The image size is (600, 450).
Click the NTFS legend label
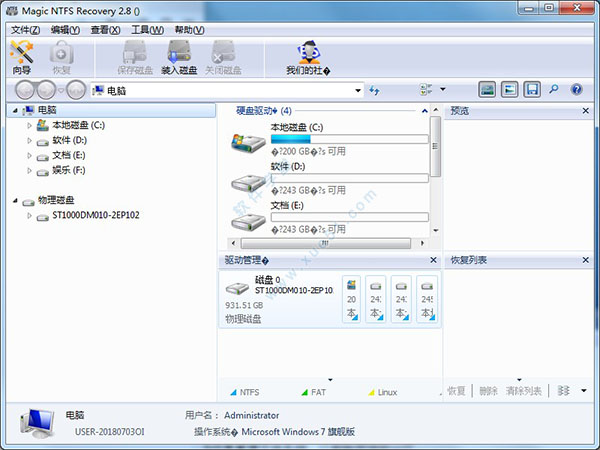(x=249, y=392)
